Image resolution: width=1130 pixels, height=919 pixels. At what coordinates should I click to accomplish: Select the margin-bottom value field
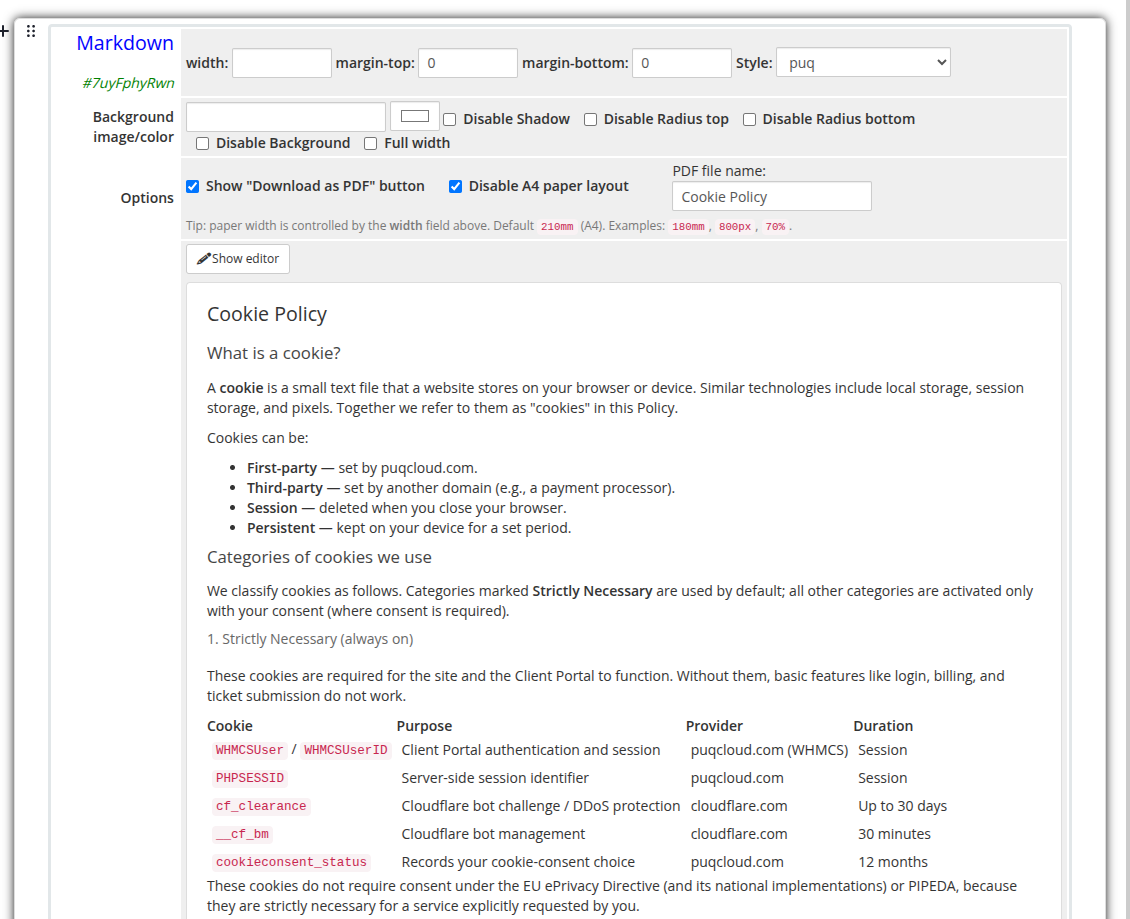tap(681, 62)
